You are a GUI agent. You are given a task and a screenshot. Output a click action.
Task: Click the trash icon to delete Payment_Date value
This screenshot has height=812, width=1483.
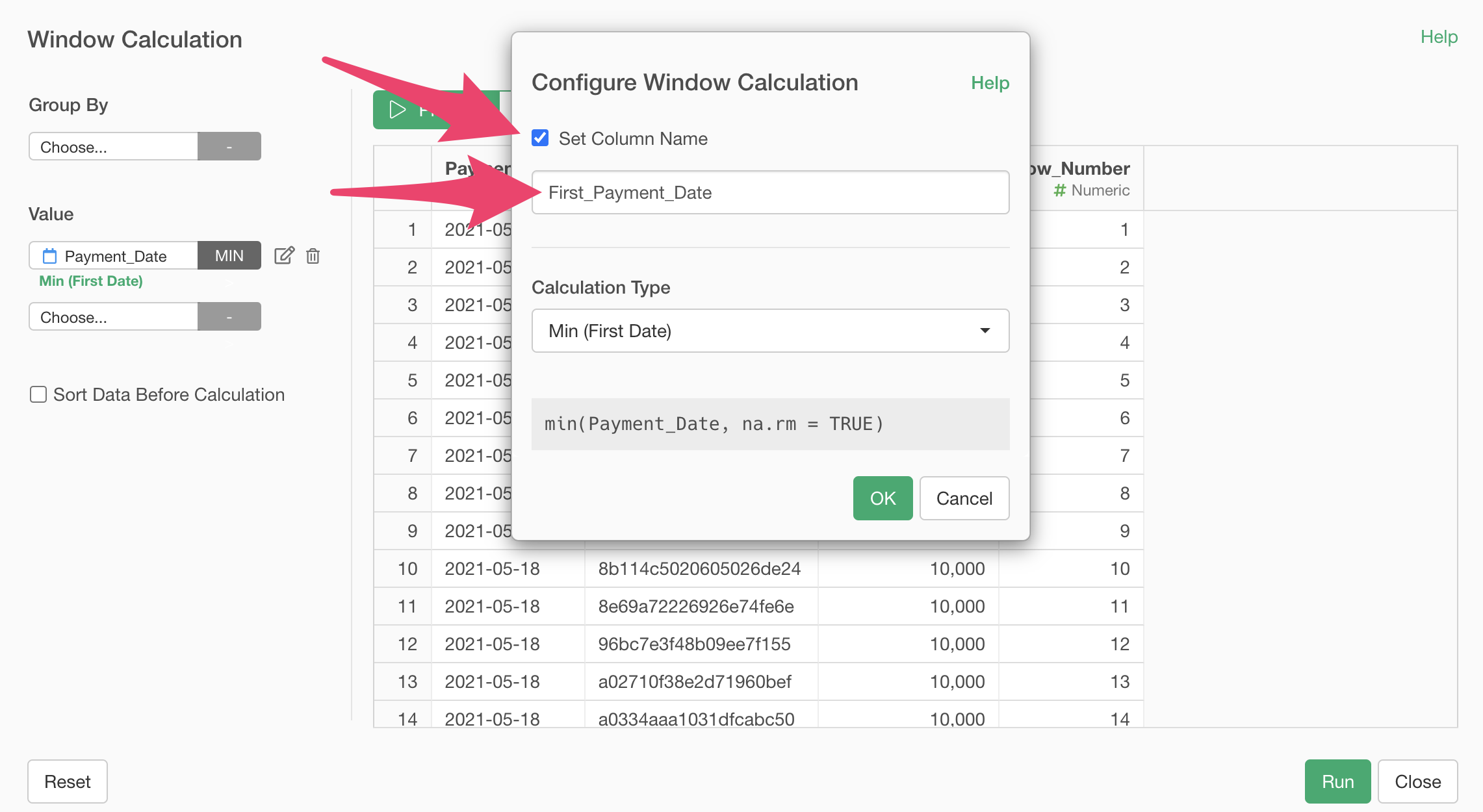pyautogui.click(x=313, y=255)
